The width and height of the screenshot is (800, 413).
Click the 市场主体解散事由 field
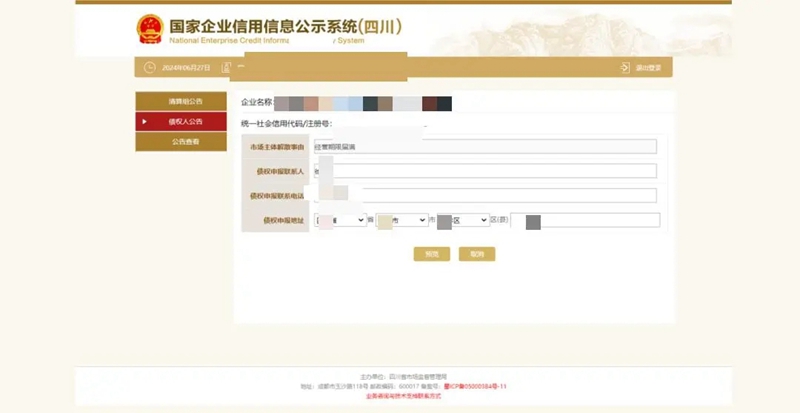click(x=485, y=147)
